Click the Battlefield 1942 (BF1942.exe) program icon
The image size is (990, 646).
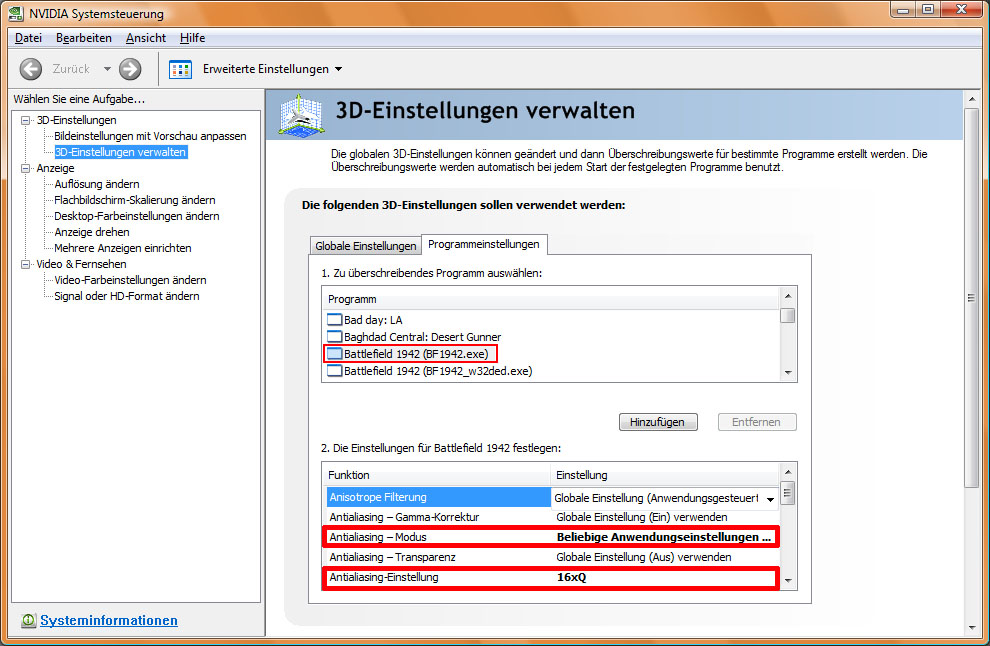click(x=334, y=354)
